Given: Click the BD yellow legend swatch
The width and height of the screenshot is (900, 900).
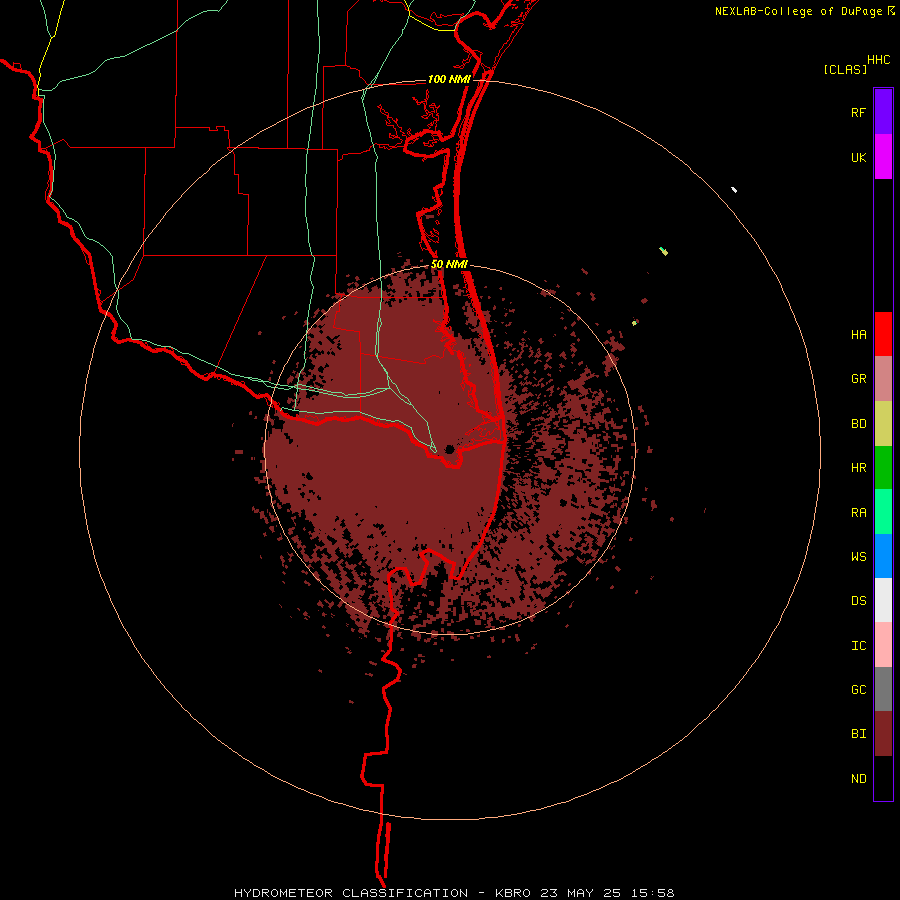Looking at the screenshot, I should (883, 423).
